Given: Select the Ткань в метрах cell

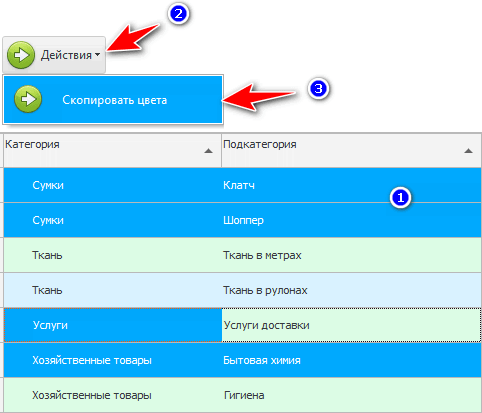Looking at the screenshot, I should coord(351,255).
